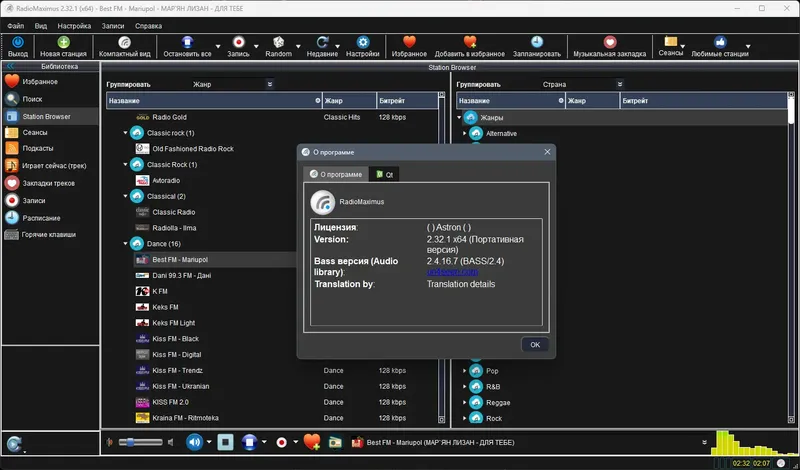This screenshot has width=800, height=470.
Task: Adjust the volume slider in player bar
Action: click(140, 442)
